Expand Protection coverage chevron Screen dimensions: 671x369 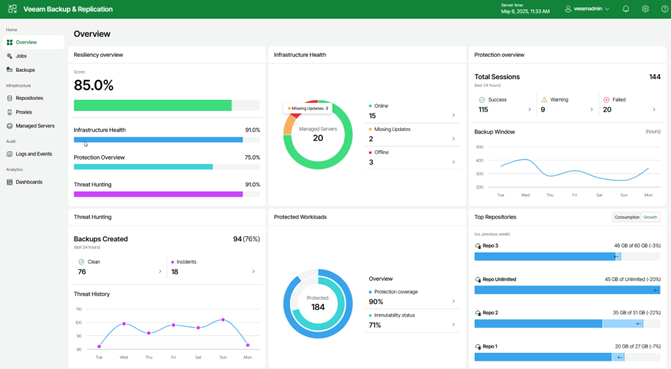(454, 301)
